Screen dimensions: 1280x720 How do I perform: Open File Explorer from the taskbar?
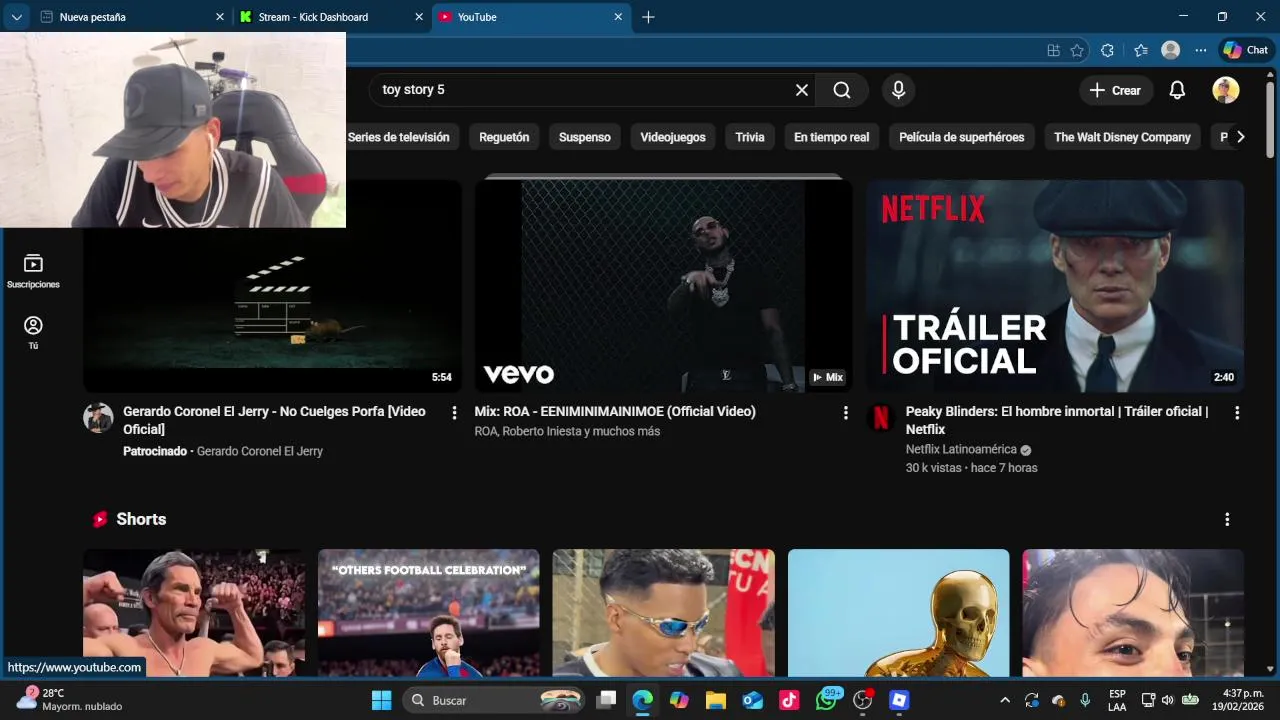(715, 700)
